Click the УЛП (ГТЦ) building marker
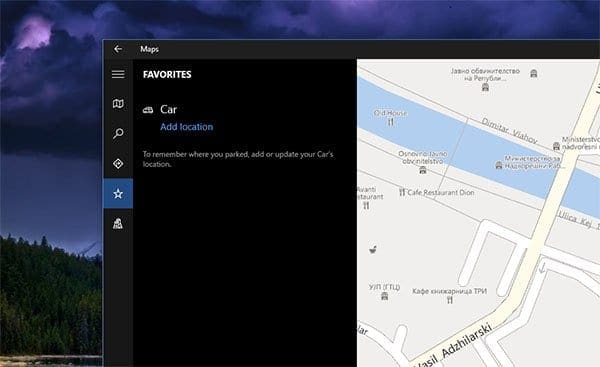The height and width of the screenshot is (367, 600). click(x=385, y=296)
